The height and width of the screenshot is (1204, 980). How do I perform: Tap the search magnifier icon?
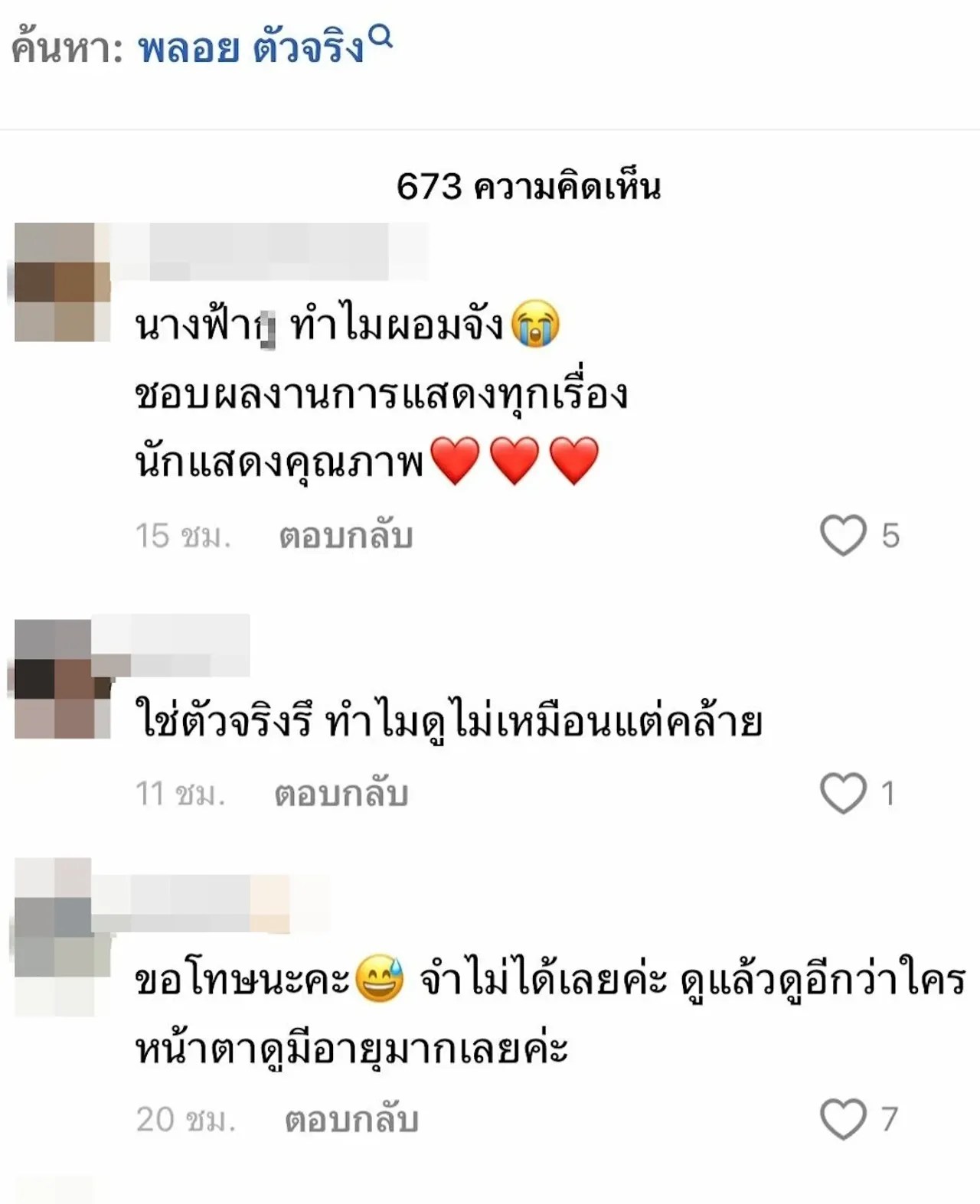pyautogui.click(x=381, y=36)
